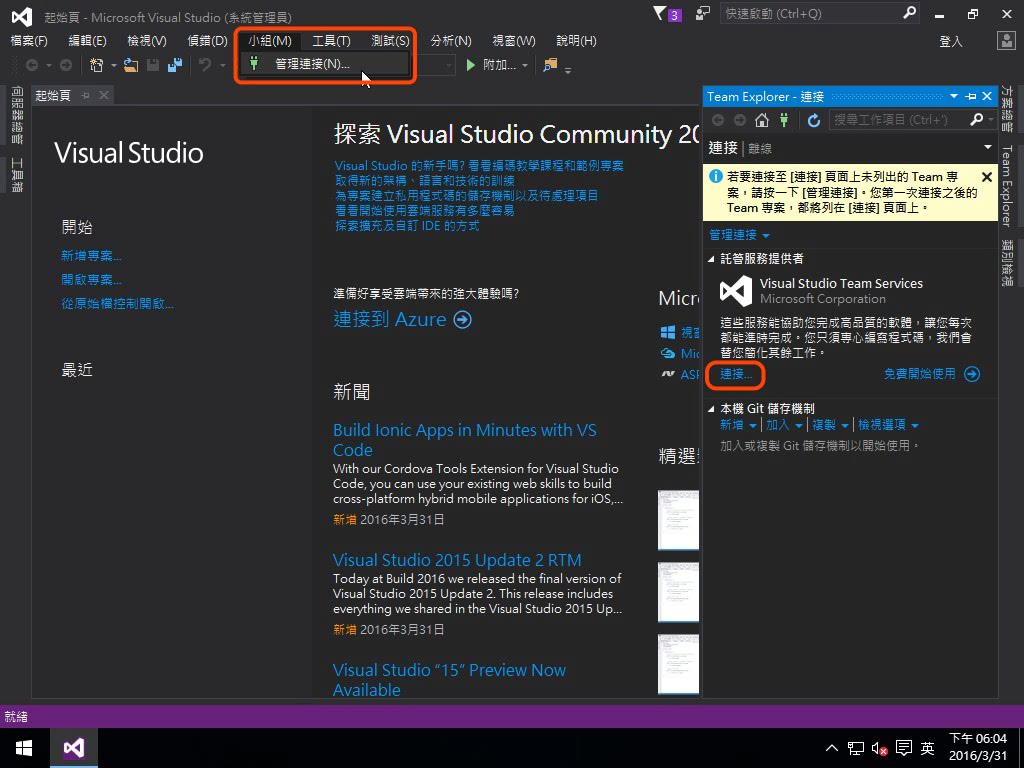Switch the 英 input language indicator
This screenshot has width=1024, height=768.
tap(927, 748)
